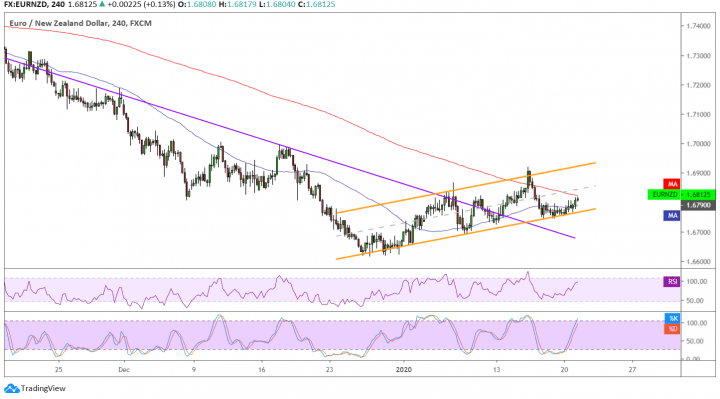Click the blue %K stochastic label
This screenshot has width=720, height=399.
(x=672, y=319)
